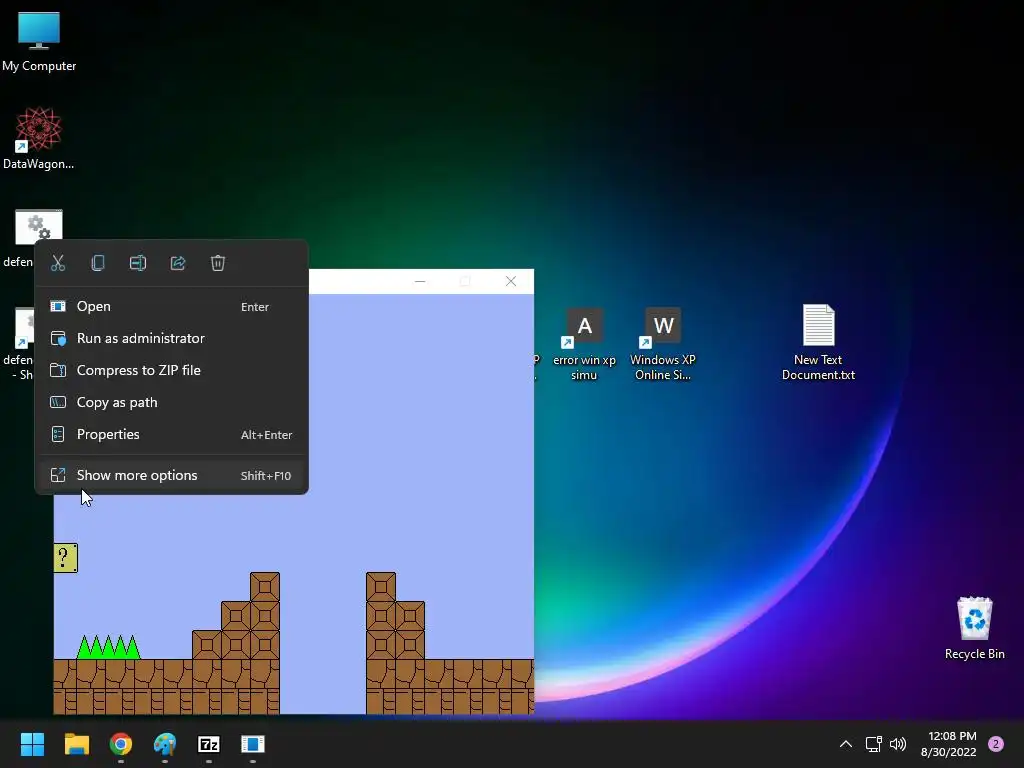Select Compress to ZIP file
This screenshot has height=768, width=1024.
point(171,370)
